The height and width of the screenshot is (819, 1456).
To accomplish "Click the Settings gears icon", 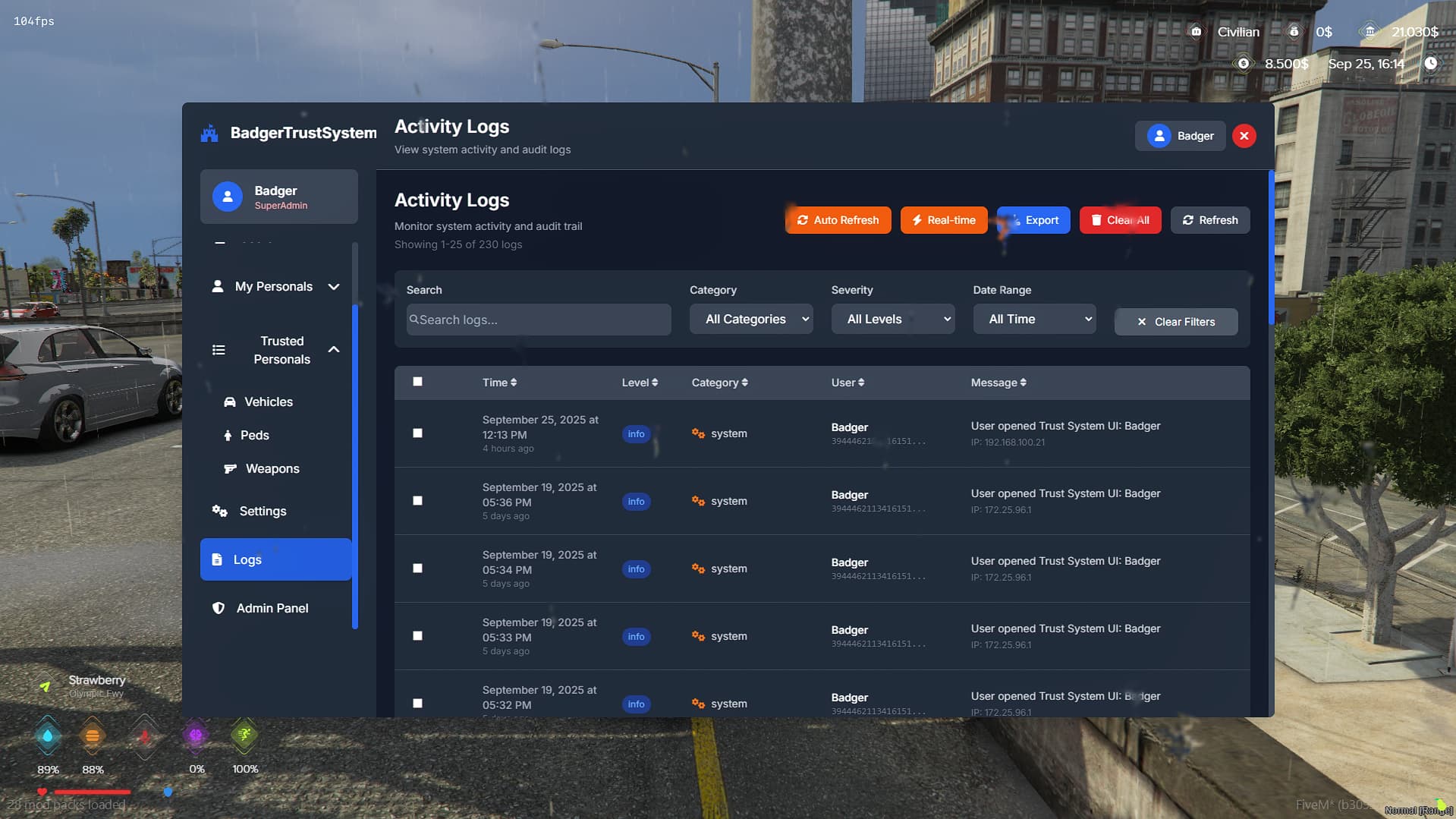I will (219, 511).
